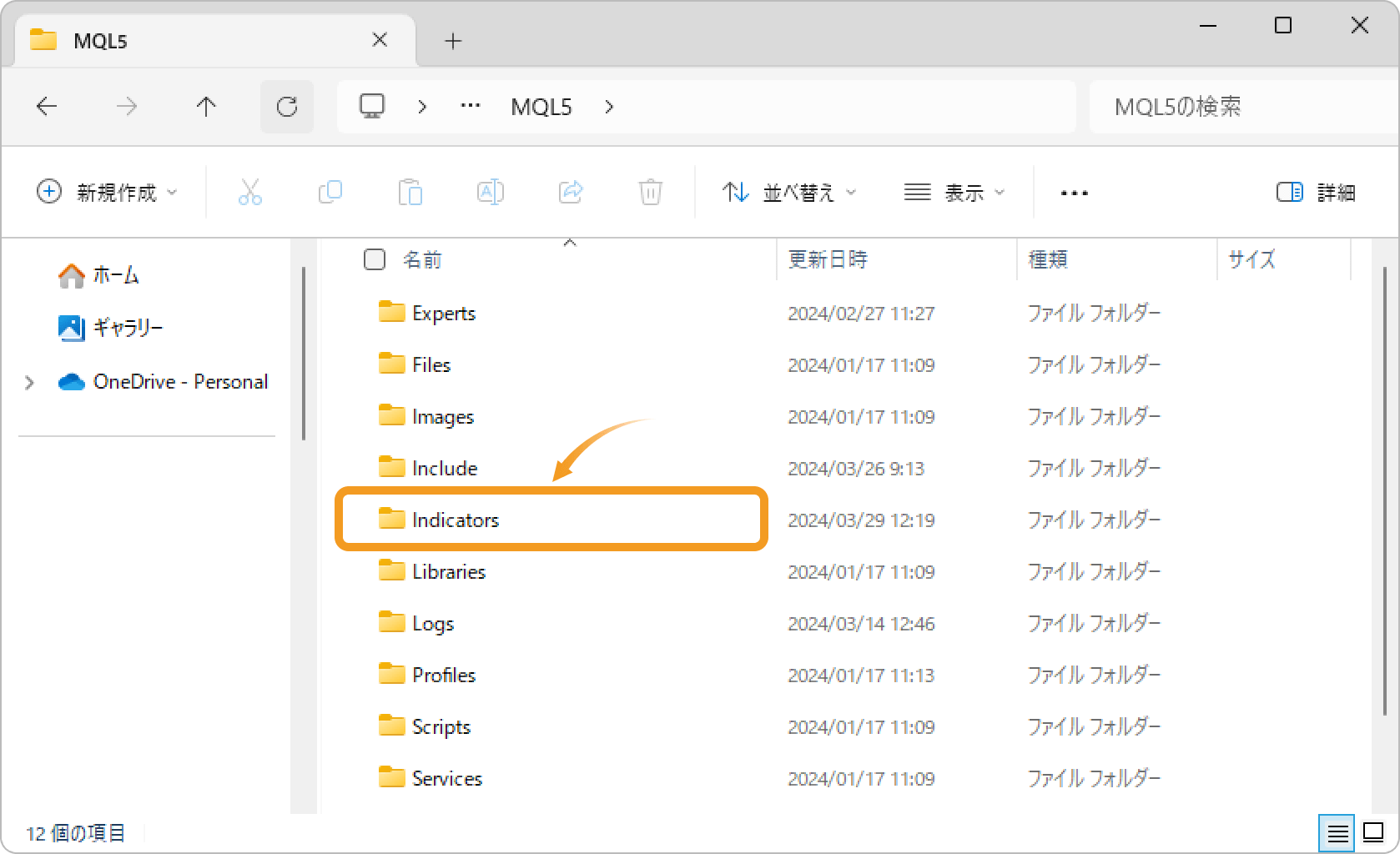1400x854 pixels.
Task: Select the Scripts folder name
Action: (x=441, y=727)
